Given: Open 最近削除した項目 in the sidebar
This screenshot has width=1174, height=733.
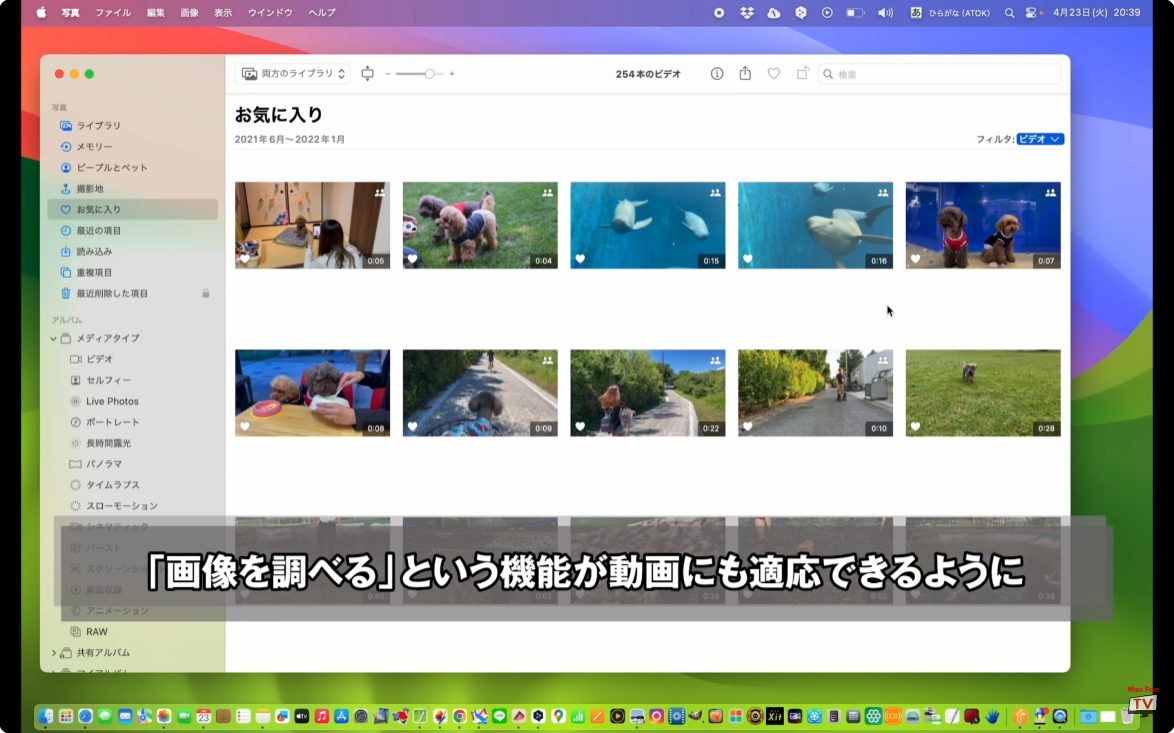Looking at the screenshot, I should [x=133, y=293].
